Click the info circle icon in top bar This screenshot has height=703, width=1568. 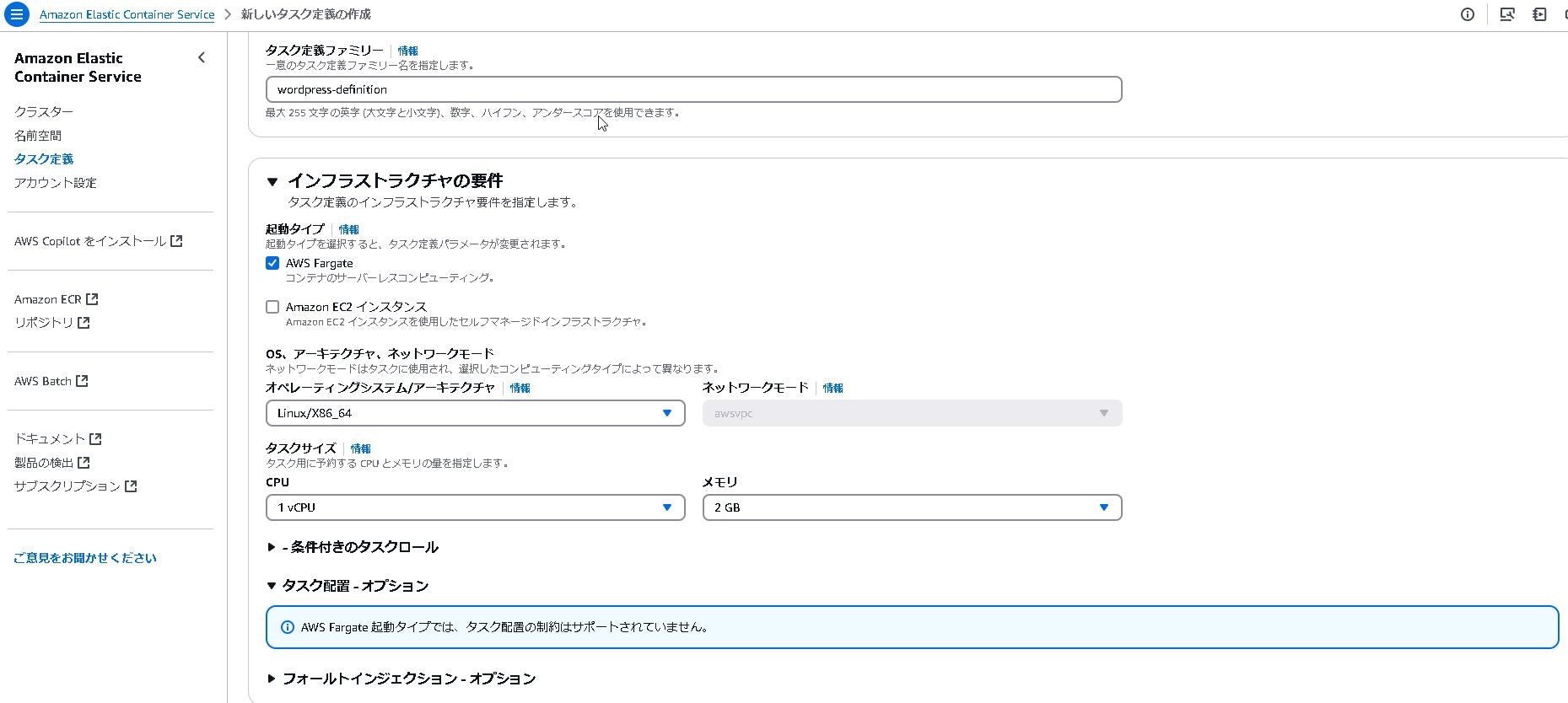tap(1468, 14)
